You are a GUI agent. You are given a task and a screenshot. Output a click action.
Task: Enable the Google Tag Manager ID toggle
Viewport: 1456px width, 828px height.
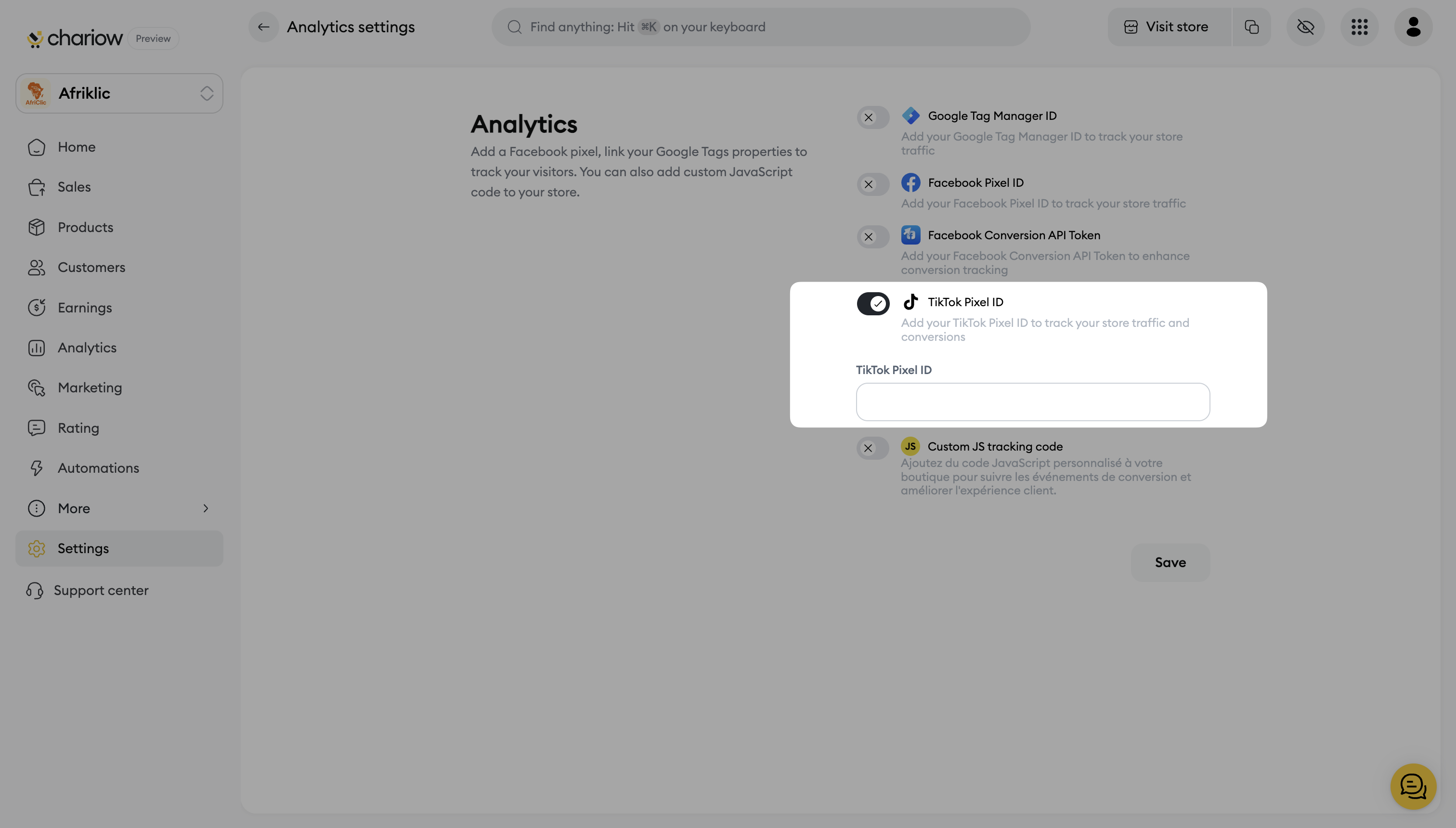click(872, 118)
